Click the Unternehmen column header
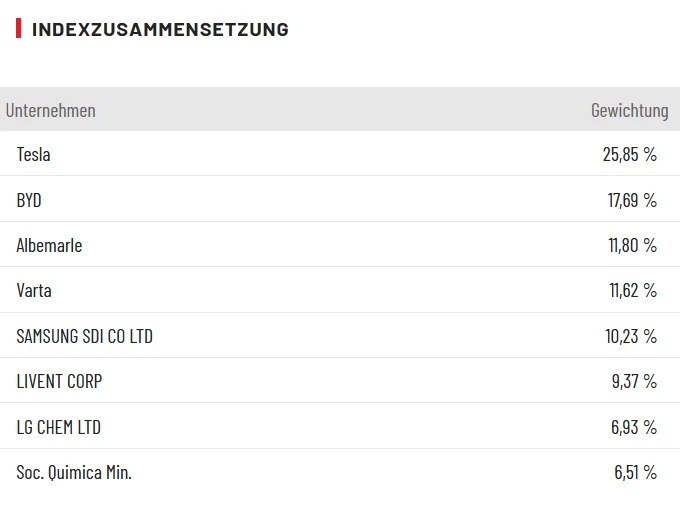680x510 pixels. click(x=50, y=110)
